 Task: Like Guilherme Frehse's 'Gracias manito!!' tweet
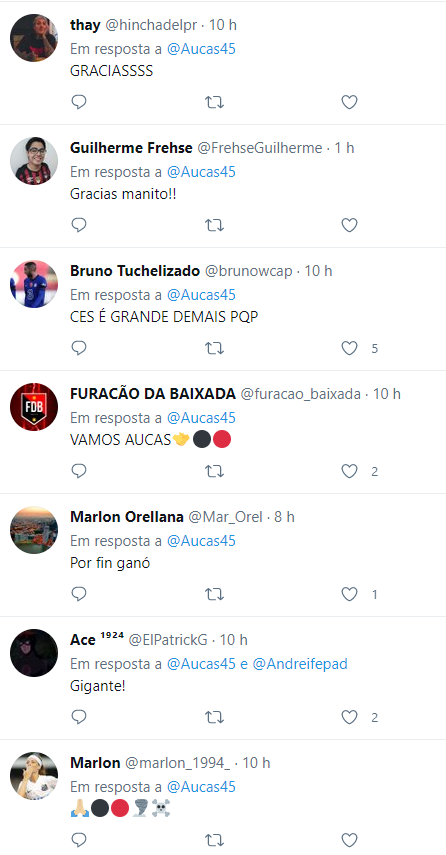point(349,225)
